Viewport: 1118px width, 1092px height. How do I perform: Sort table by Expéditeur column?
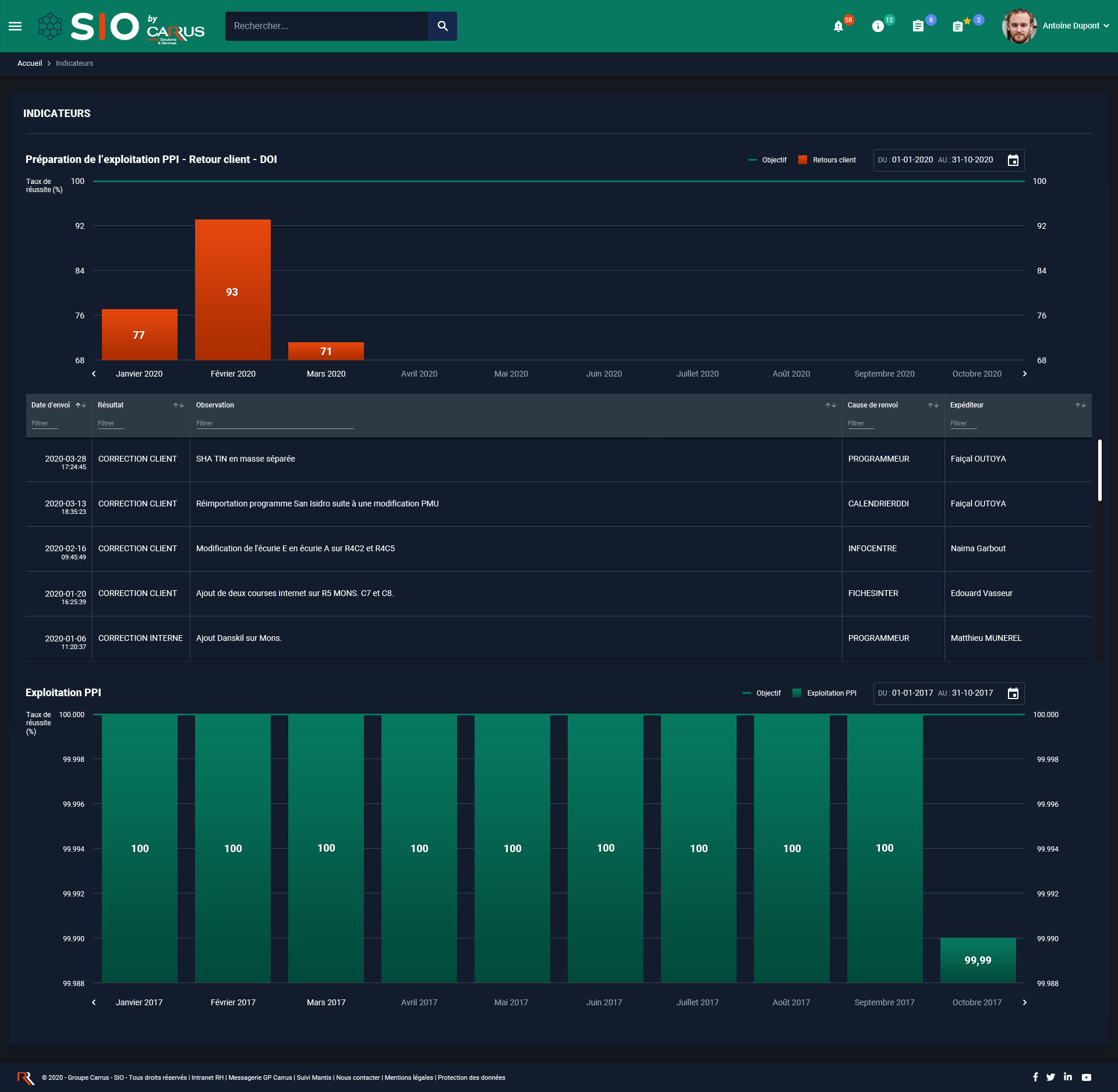[x=1080, y=405]
